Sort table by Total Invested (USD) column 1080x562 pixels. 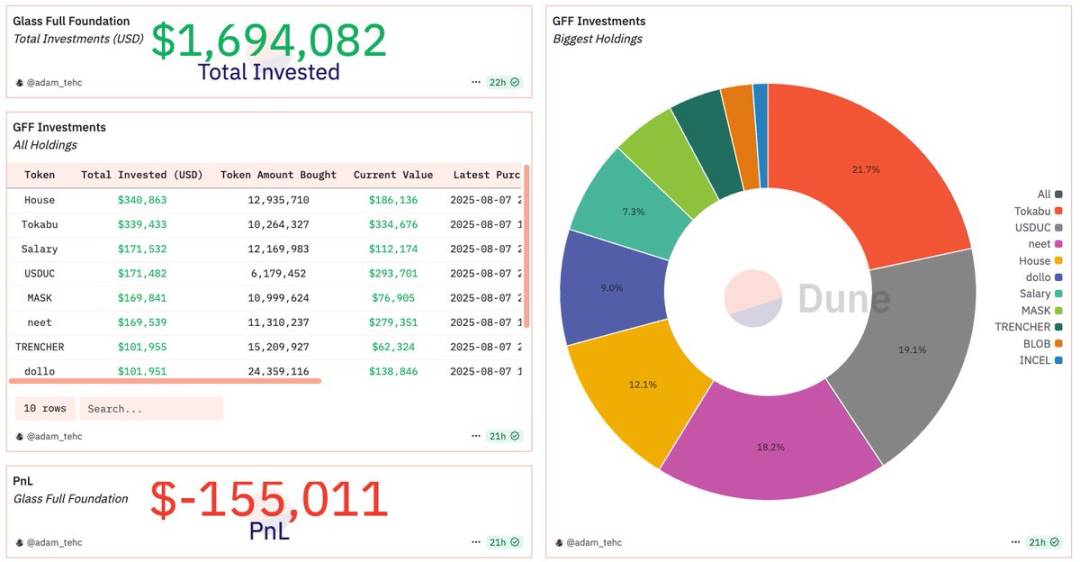141,175
